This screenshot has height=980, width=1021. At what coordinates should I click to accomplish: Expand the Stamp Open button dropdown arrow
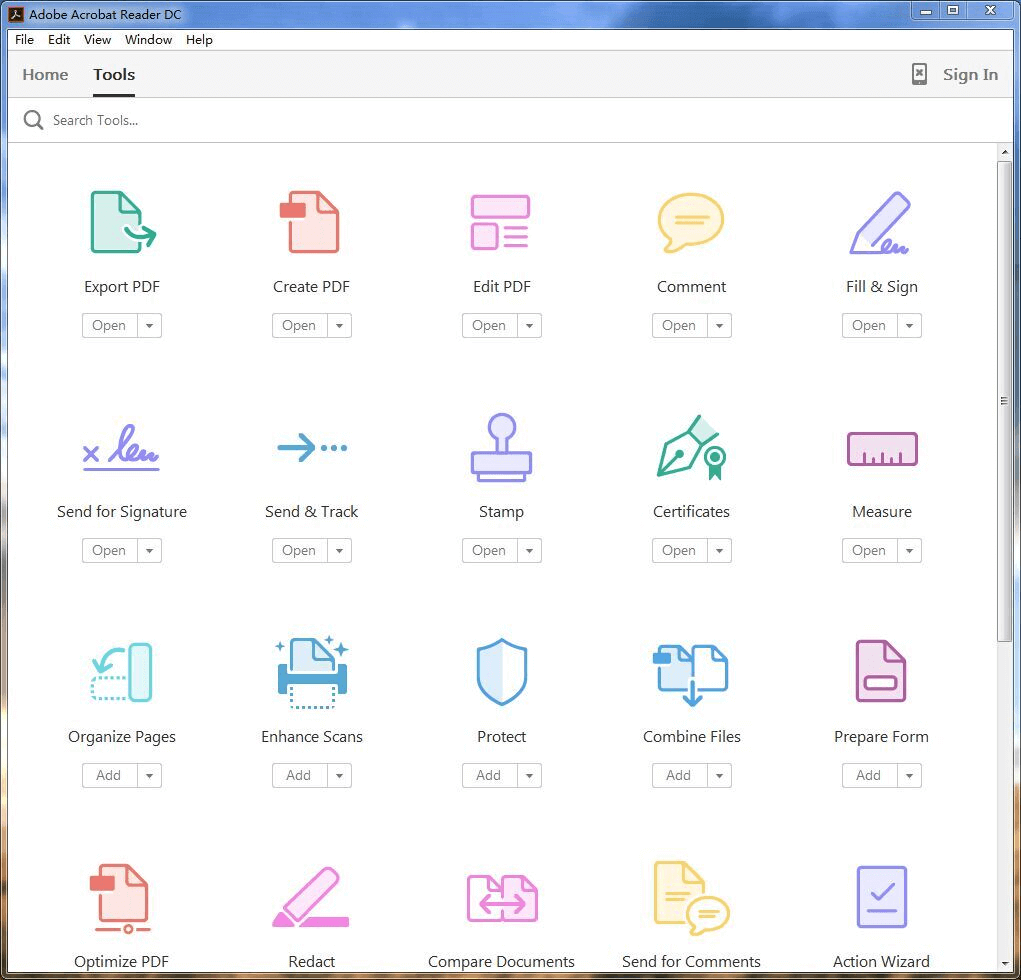point(529,551)
